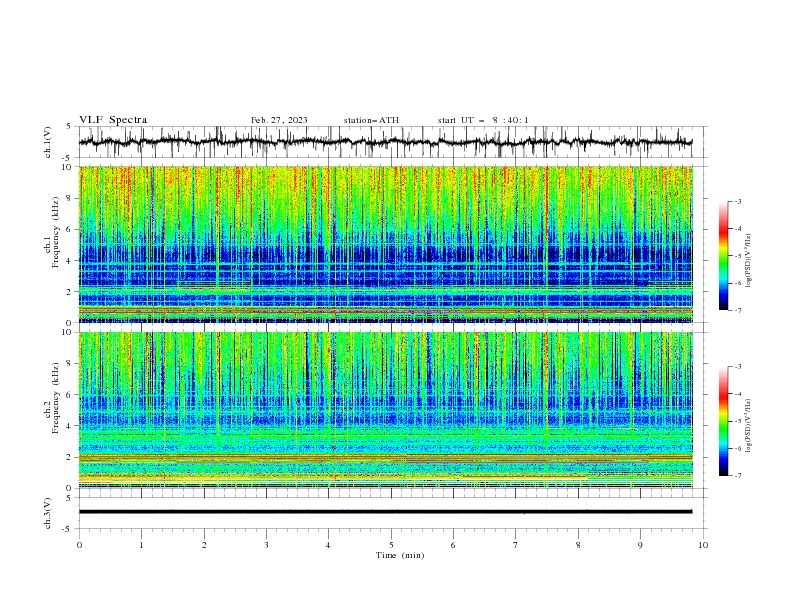Click the time axis tick label "1"
The image size is (792, 612).
pos(141,545)
